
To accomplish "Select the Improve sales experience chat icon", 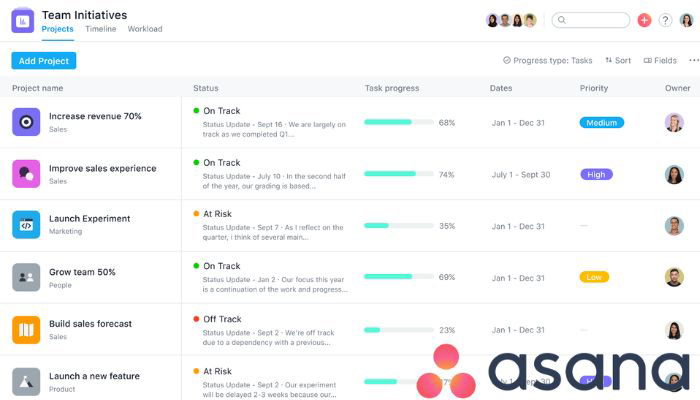I will (26, 174).
